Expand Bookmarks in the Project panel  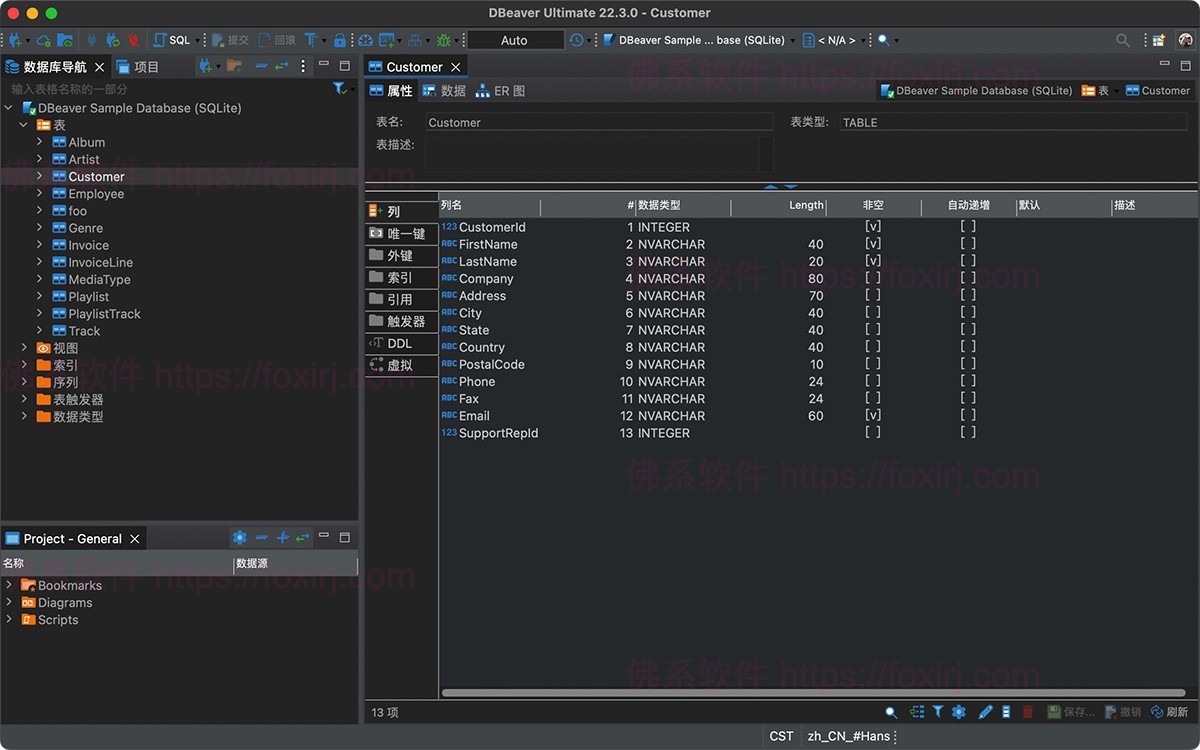(x=11, y=585)
